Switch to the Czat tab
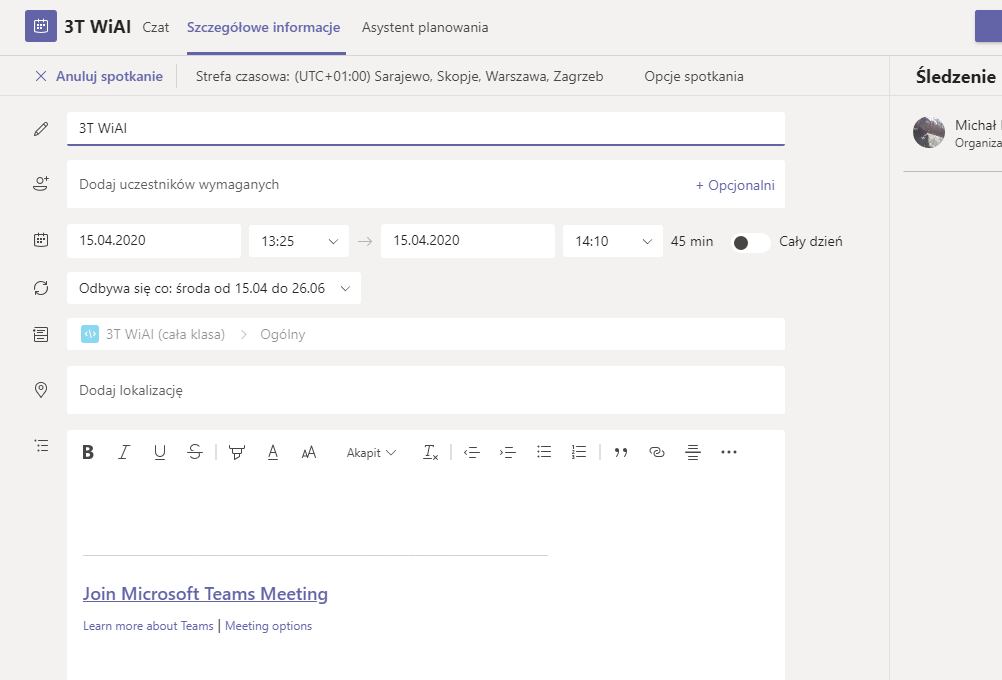This screenshot has width=1002, height=680. [x=155, y=27]
